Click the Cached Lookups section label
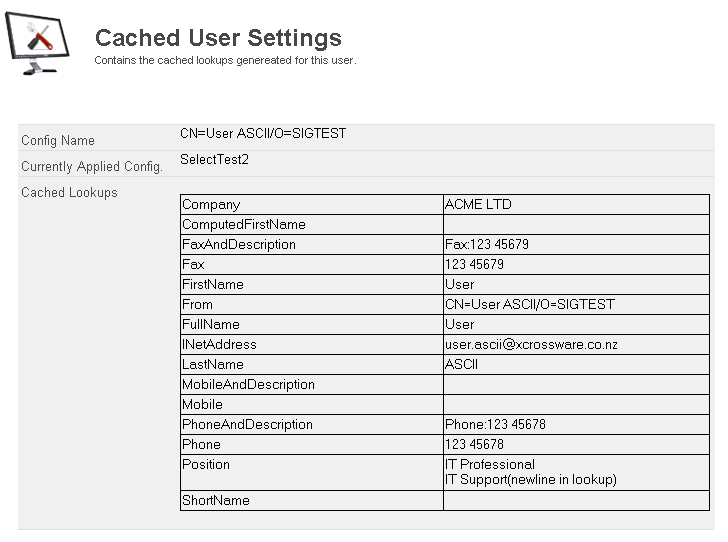 click(69, 193)
